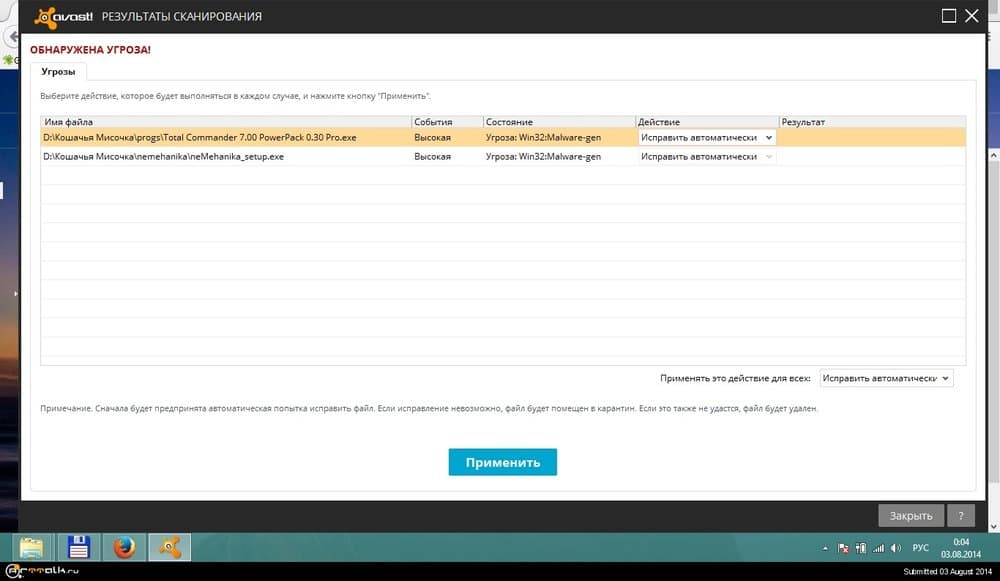Sort by the Имя файла column header

[x=225, y=122]
